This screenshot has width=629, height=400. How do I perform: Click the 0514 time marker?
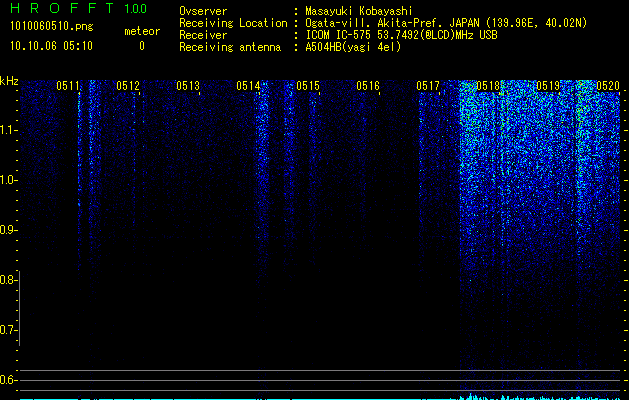(248, 86)
